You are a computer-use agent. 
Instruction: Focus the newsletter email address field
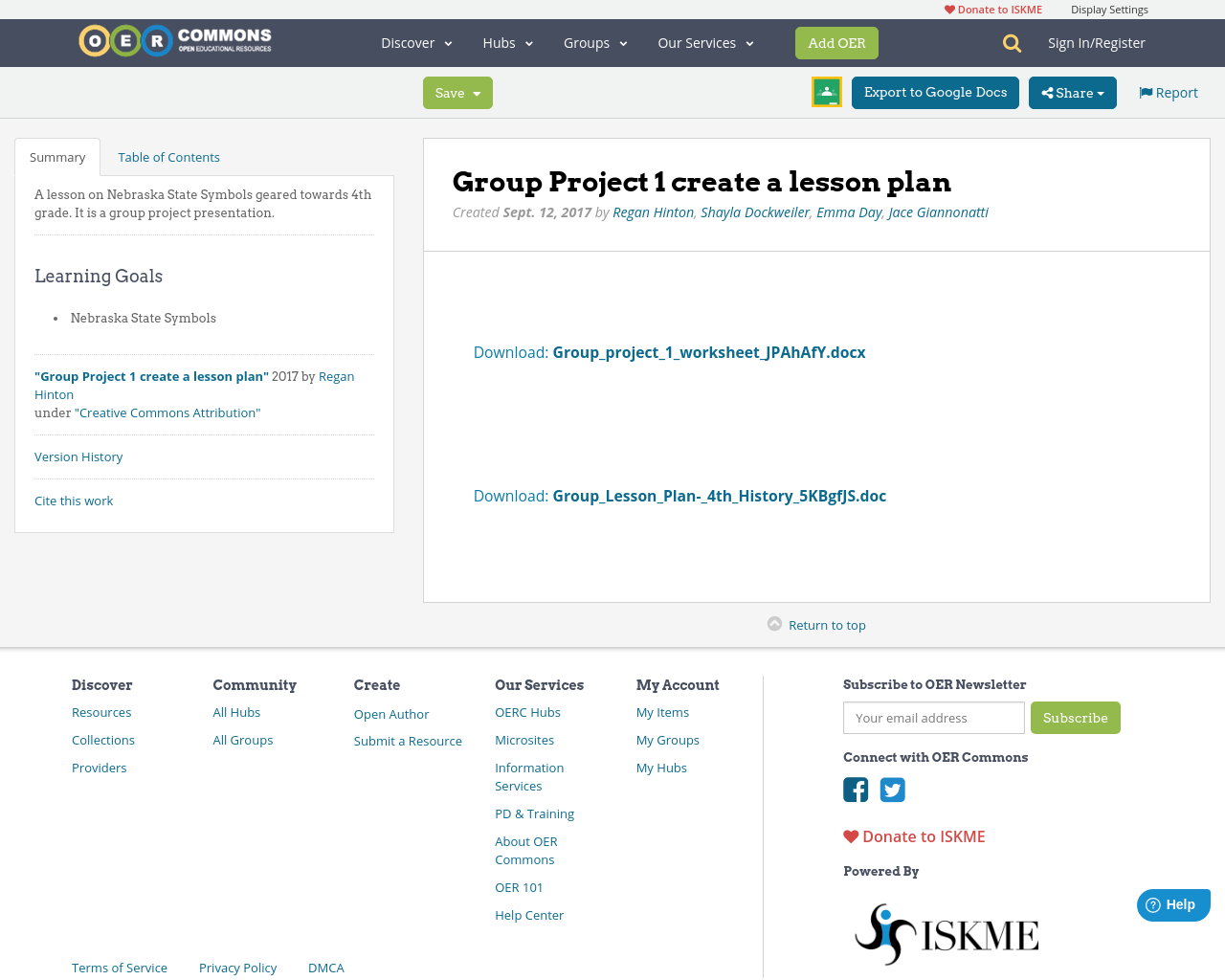[934, 718]
